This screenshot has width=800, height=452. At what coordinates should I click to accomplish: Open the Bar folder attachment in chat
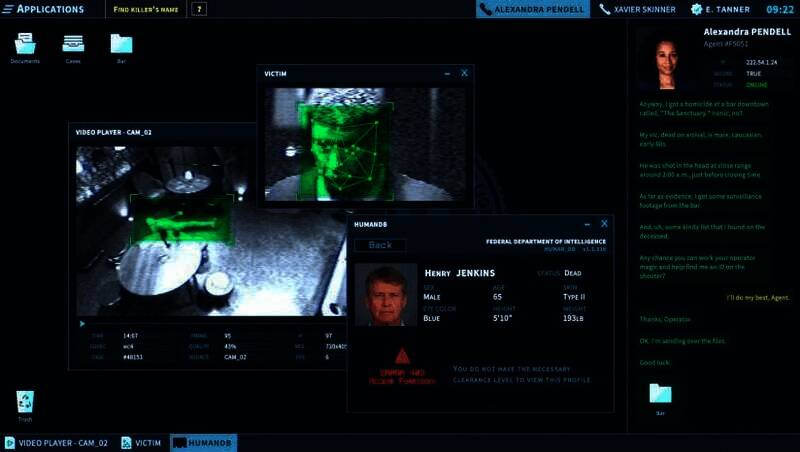(x=660, y=394)
